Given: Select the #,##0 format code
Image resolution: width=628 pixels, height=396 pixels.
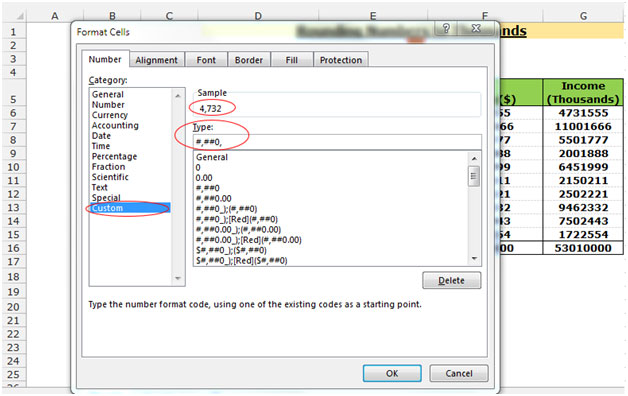Looking at the screenshot, I should [x=207, y=189].
